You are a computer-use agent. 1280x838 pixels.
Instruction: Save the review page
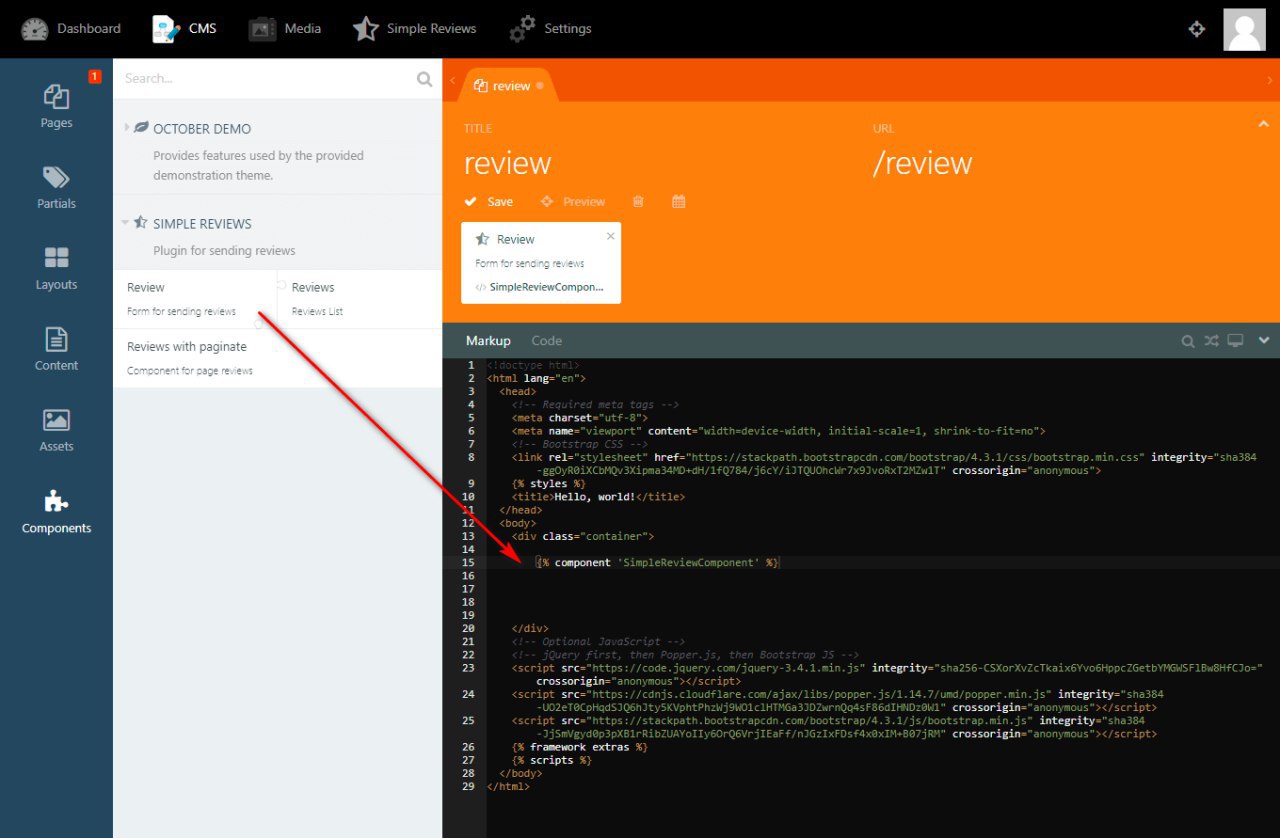488,201
